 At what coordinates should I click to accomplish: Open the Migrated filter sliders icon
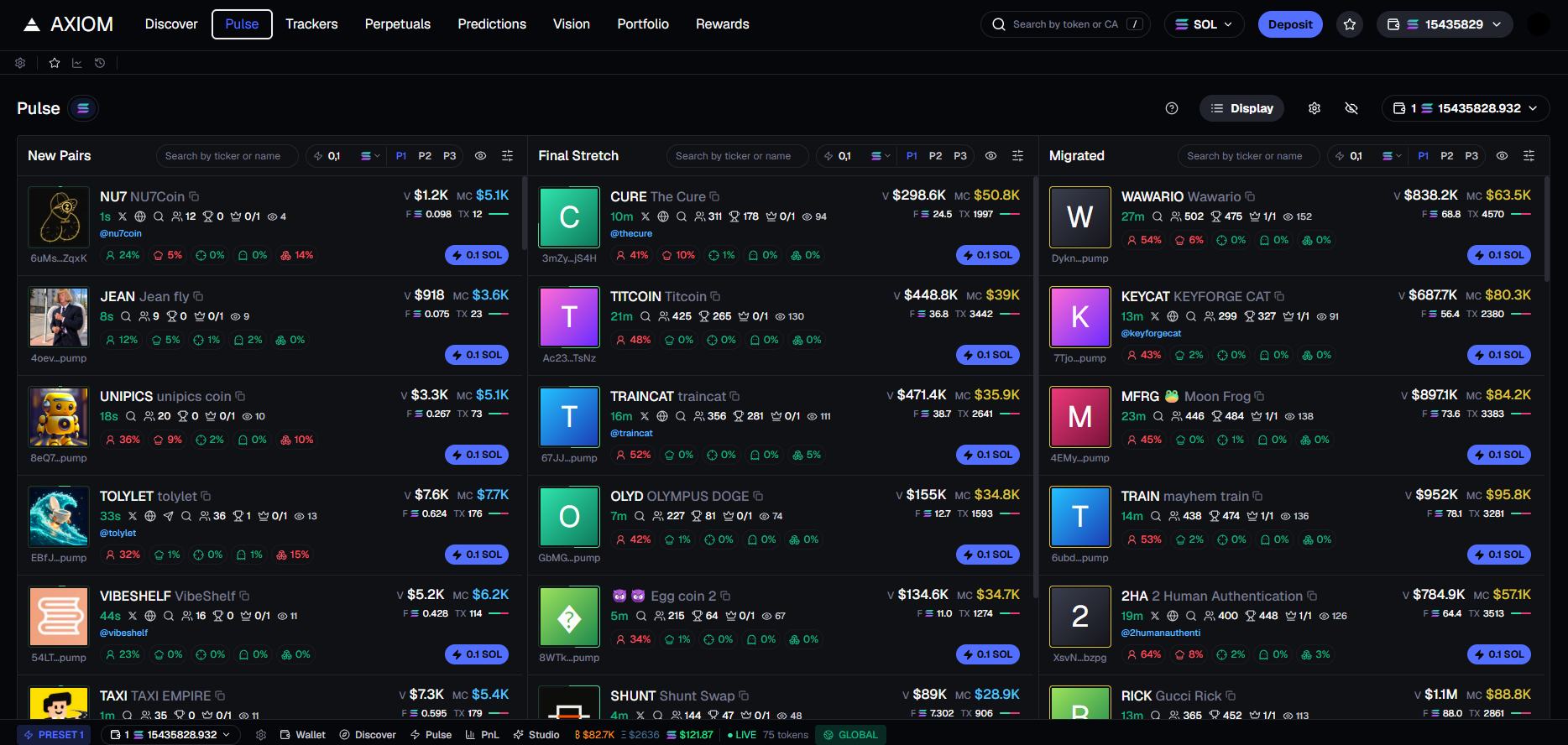[x=1529, y=156]
